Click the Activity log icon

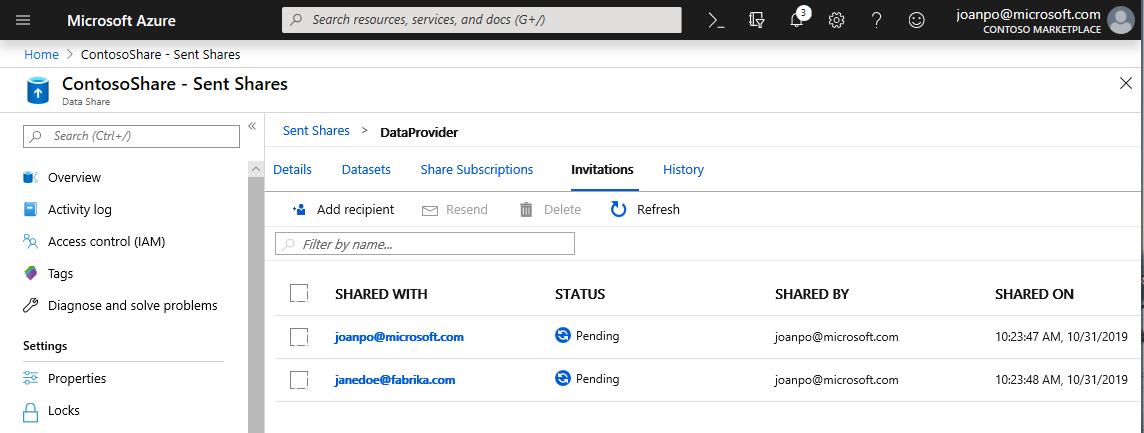click(x=31, y=210)
